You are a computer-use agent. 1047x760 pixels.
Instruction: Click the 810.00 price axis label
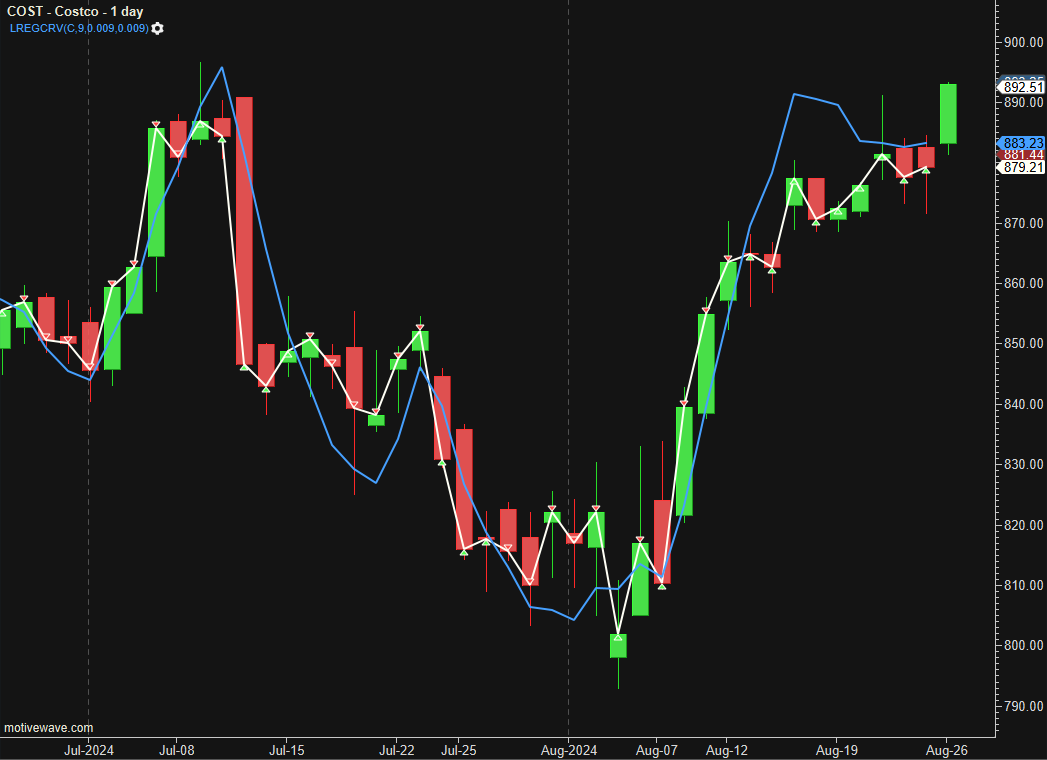click(1023, 585)
